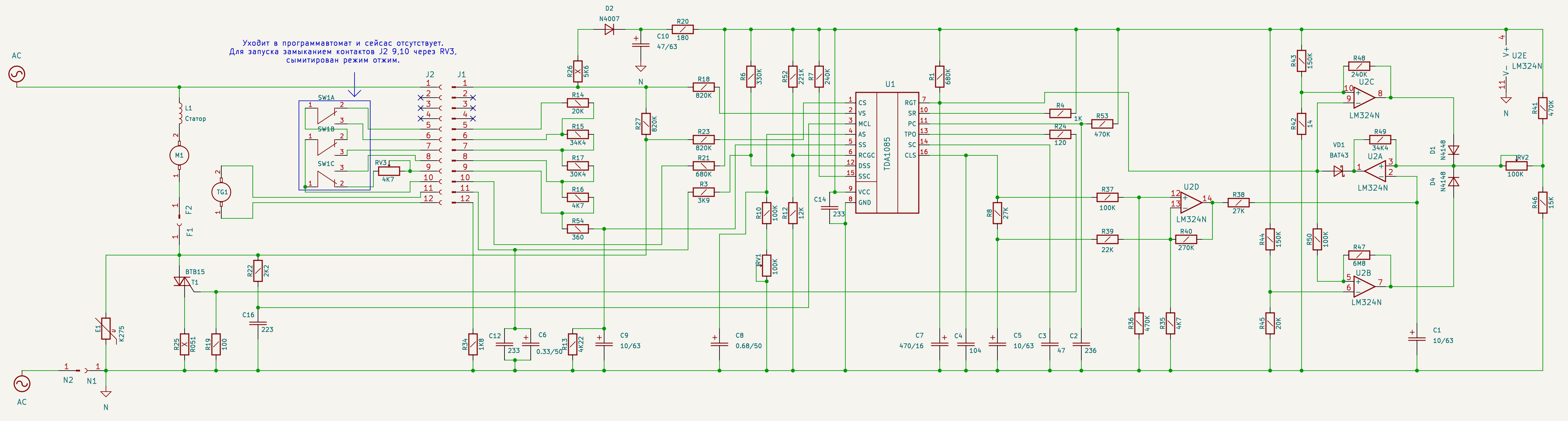Image resolution: width=1568 pixels, height=421 pixels.
Task: Select the R47 6M8 resistor
Action: (x=1359, y=255)
